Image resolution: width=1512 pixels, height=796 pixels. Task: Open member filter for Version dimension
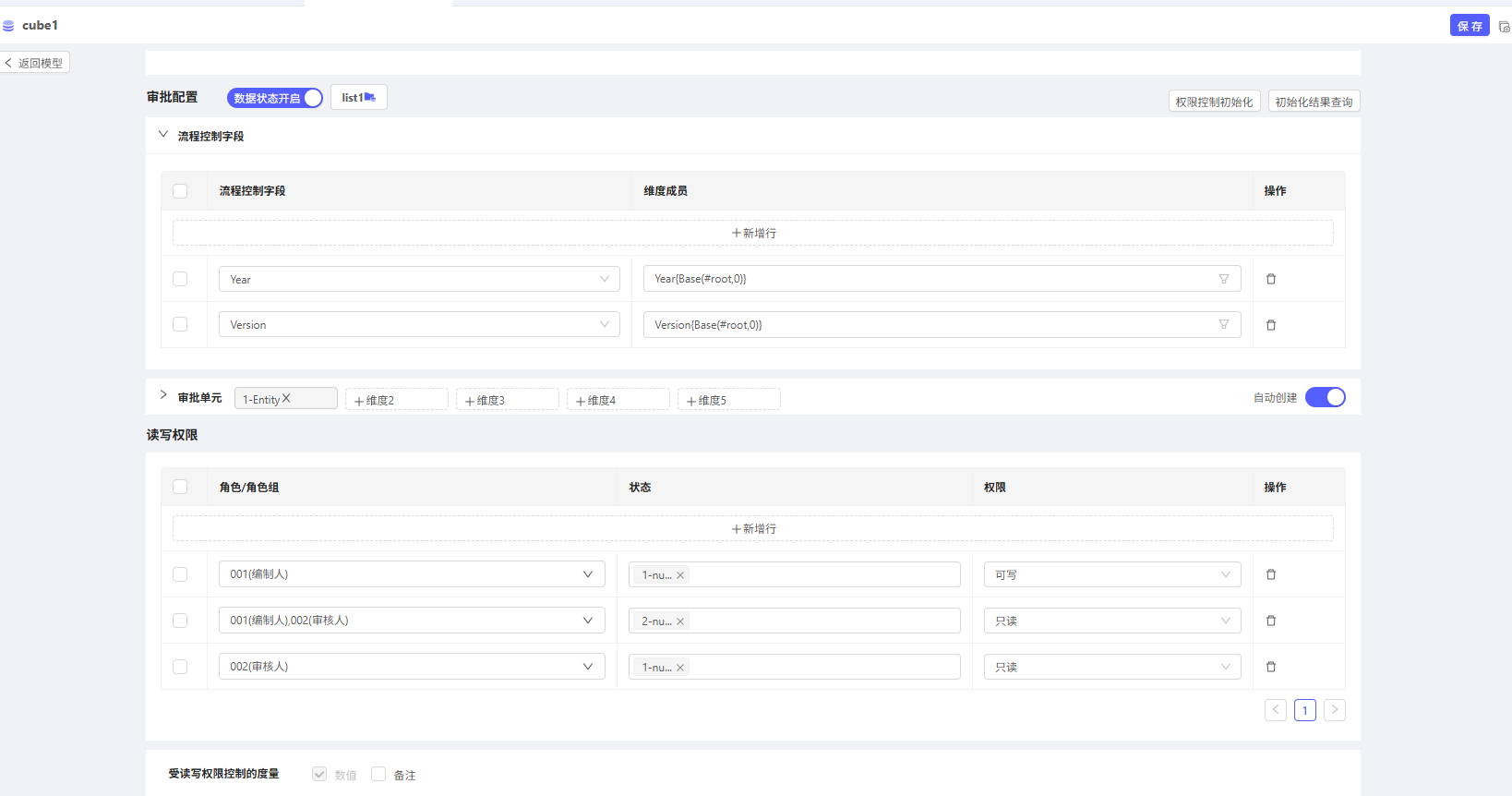click(x=1223, y=325)
